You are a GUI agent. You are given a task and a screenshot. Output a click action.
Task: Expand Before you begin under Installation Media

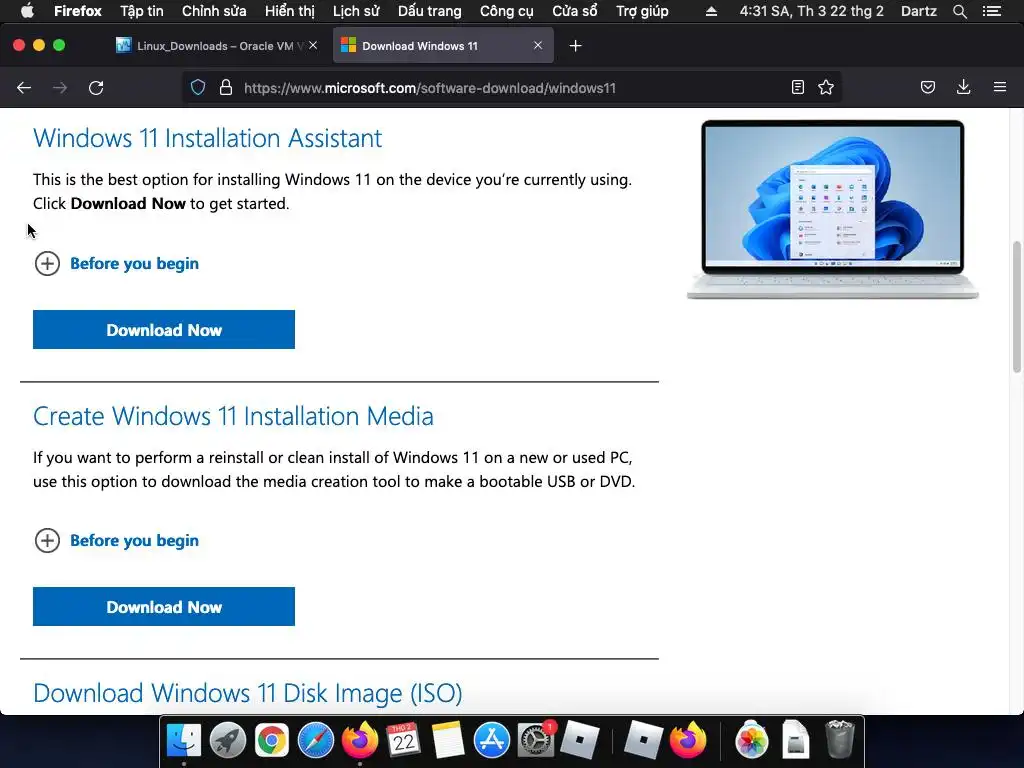(117, 540)
